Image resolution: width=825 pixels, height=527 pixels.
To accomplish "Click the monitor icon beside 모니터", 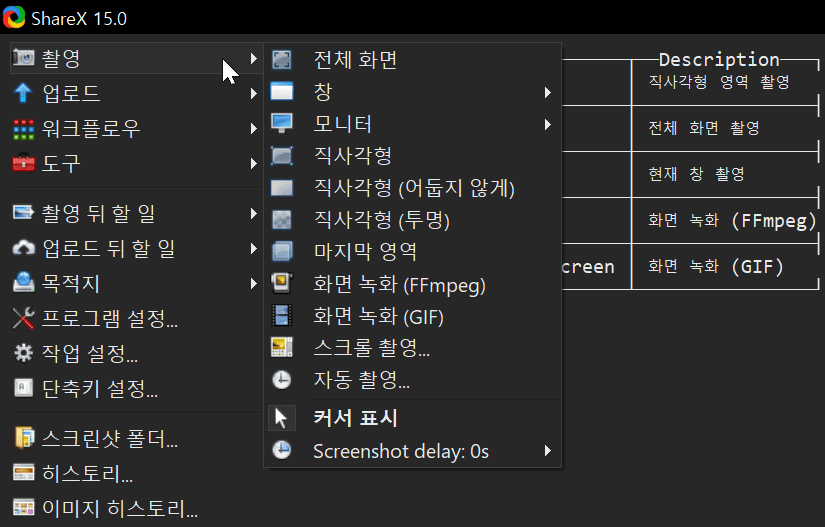I will [281, 124].
